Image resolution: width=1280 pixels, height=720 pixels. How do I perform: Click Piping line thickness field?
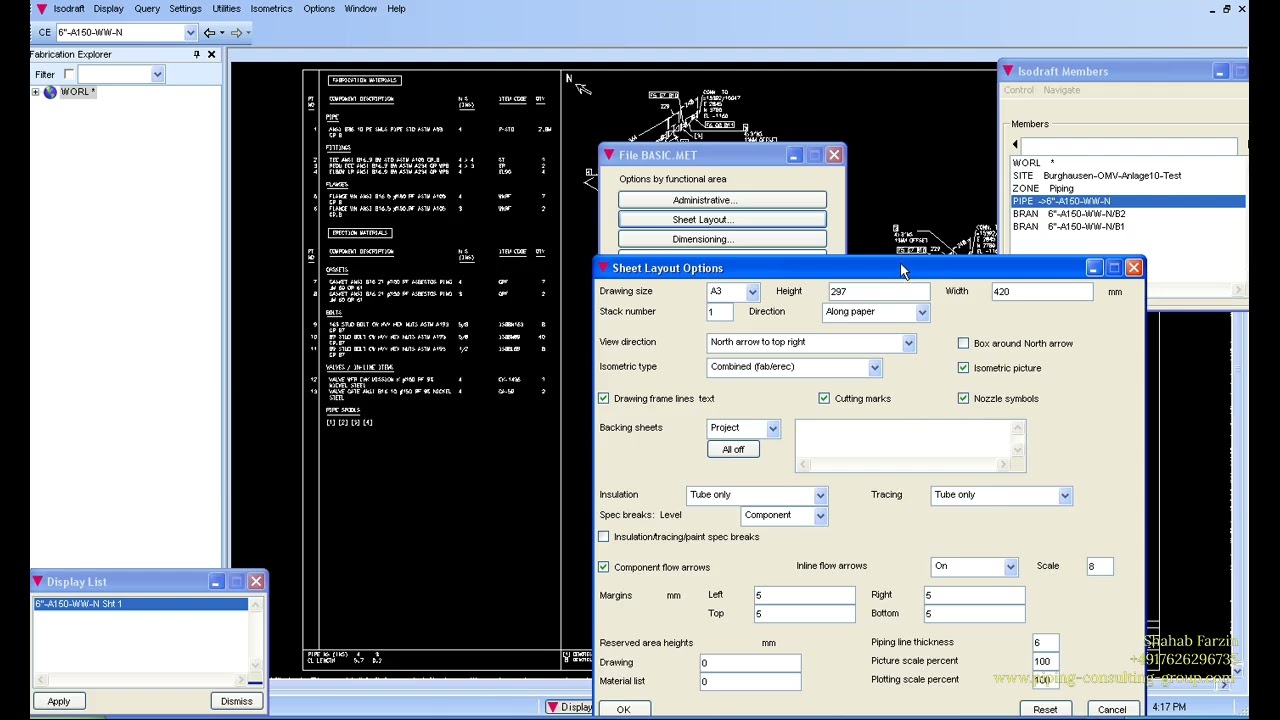coord(1045,643)
